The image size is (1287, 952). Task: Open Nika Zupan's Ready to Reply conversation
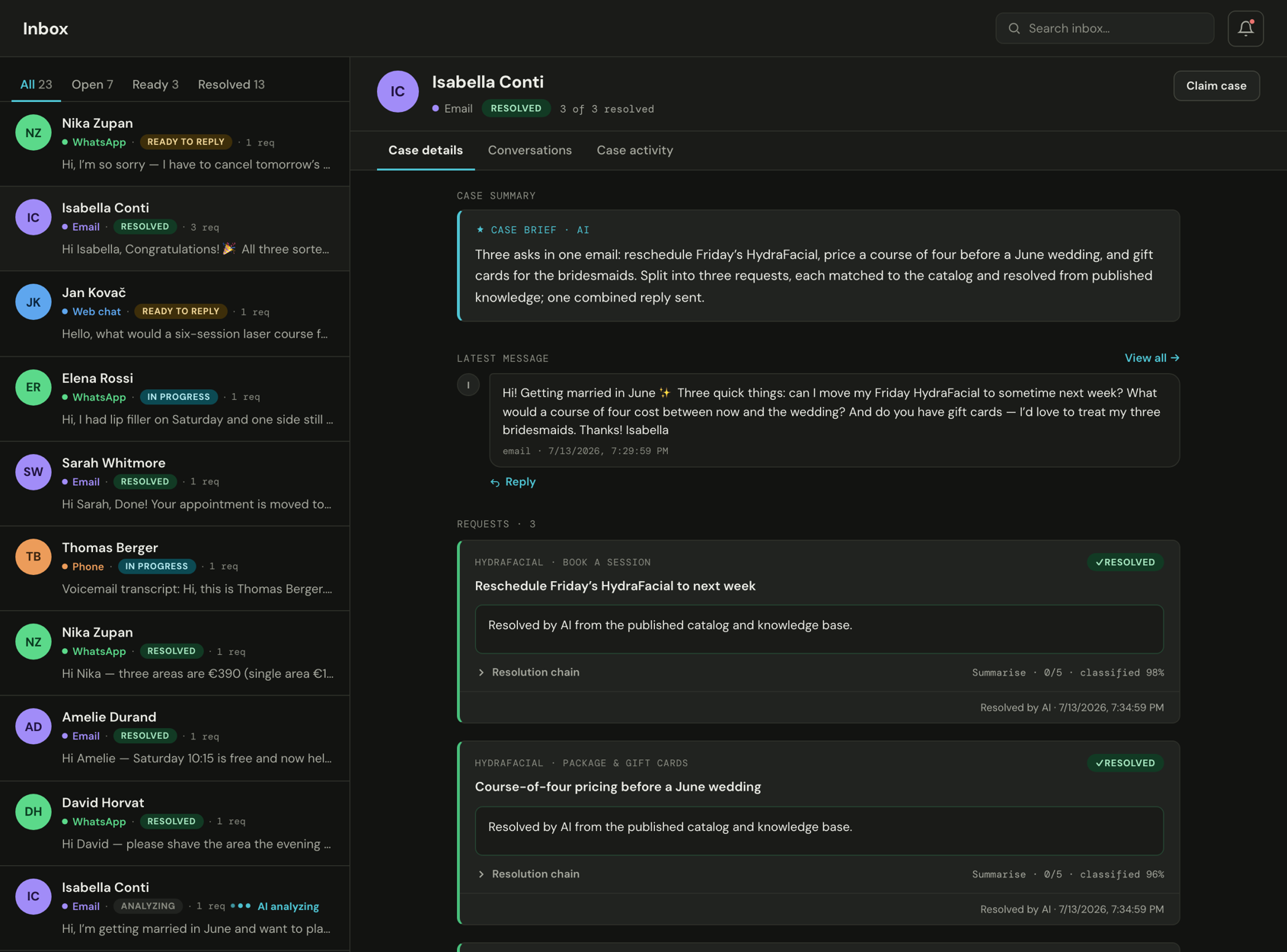click(x=174, y=144)
